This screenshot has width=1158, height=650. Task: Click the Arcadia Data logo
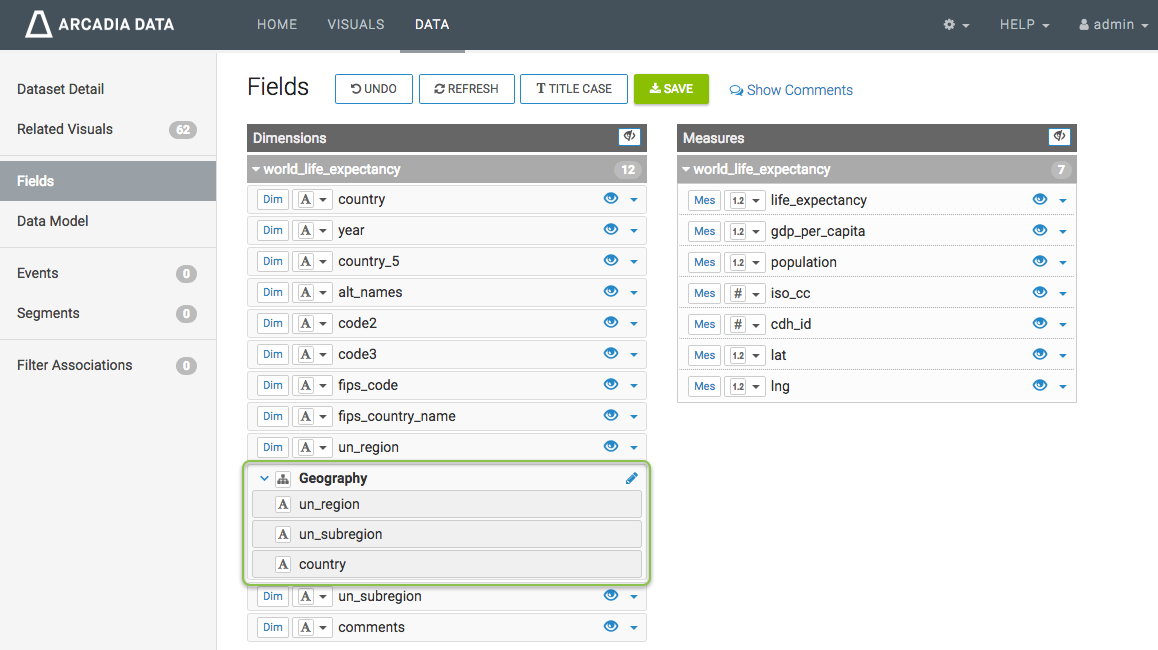(x=100, y=24)
